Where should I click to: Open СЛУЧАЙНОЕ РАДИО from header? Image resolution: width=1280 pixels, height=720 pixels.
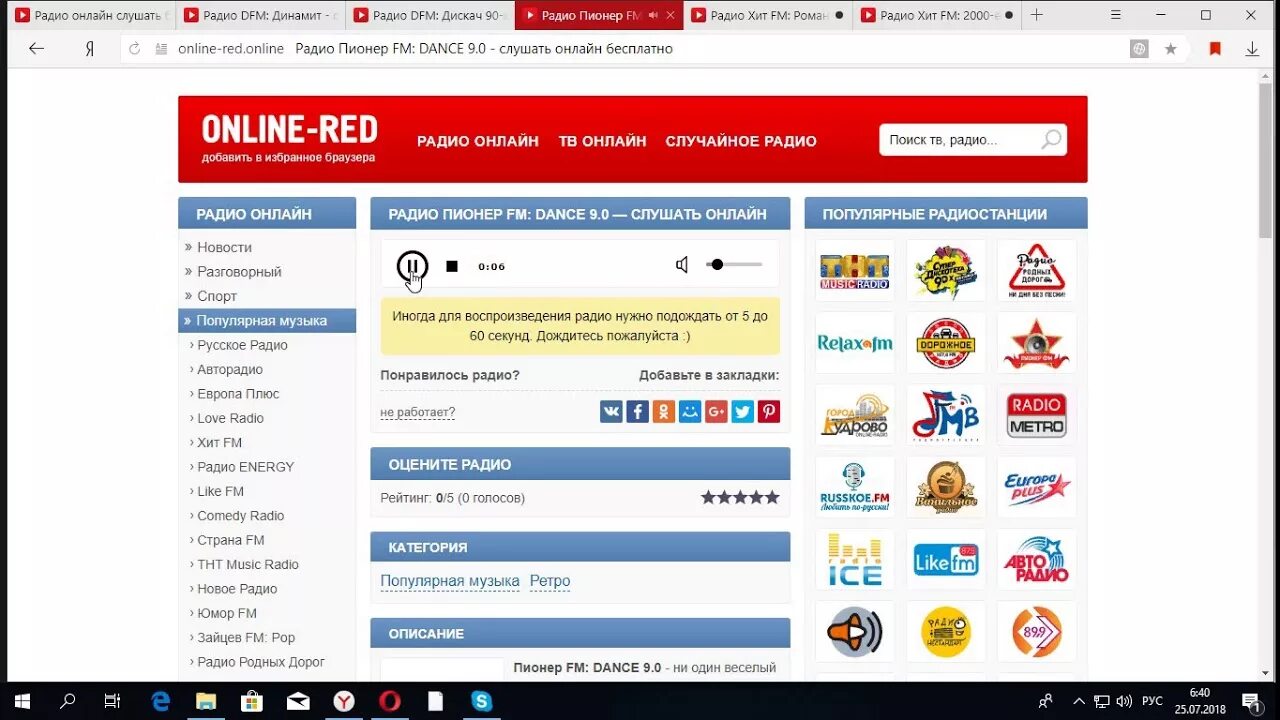(x=741, y=141)
